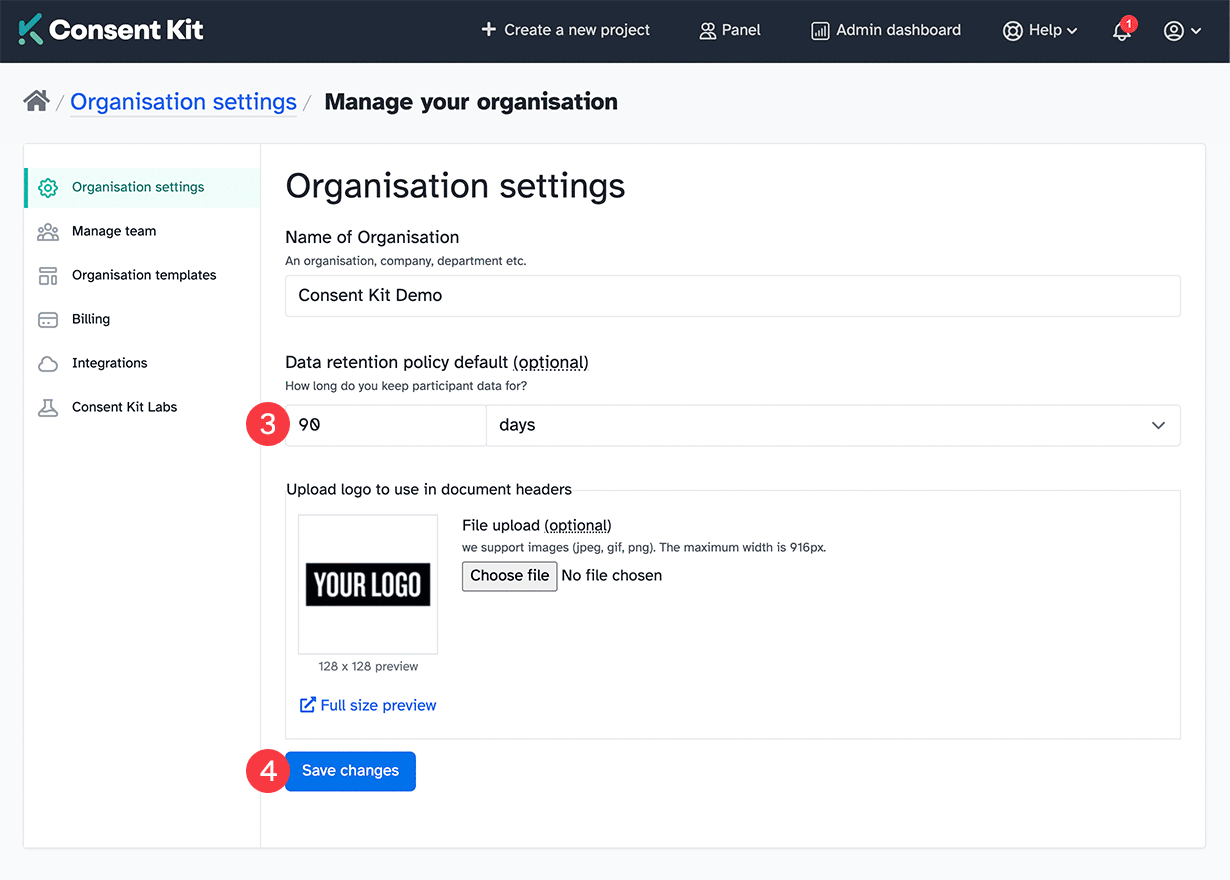Click the Billing credit card icon

48,320
